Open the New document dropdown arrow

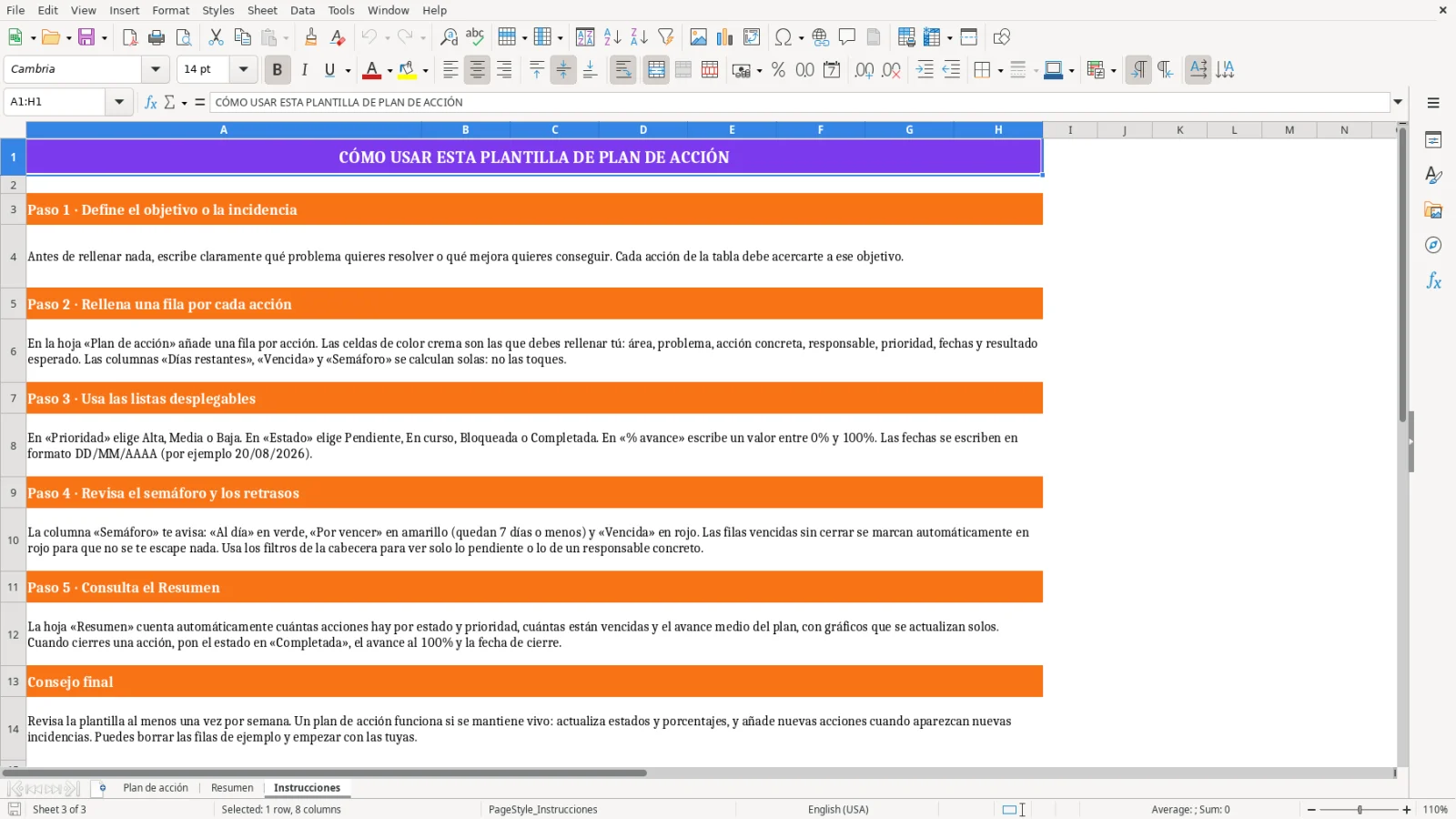pyautogui.click(x=34, y=37)
